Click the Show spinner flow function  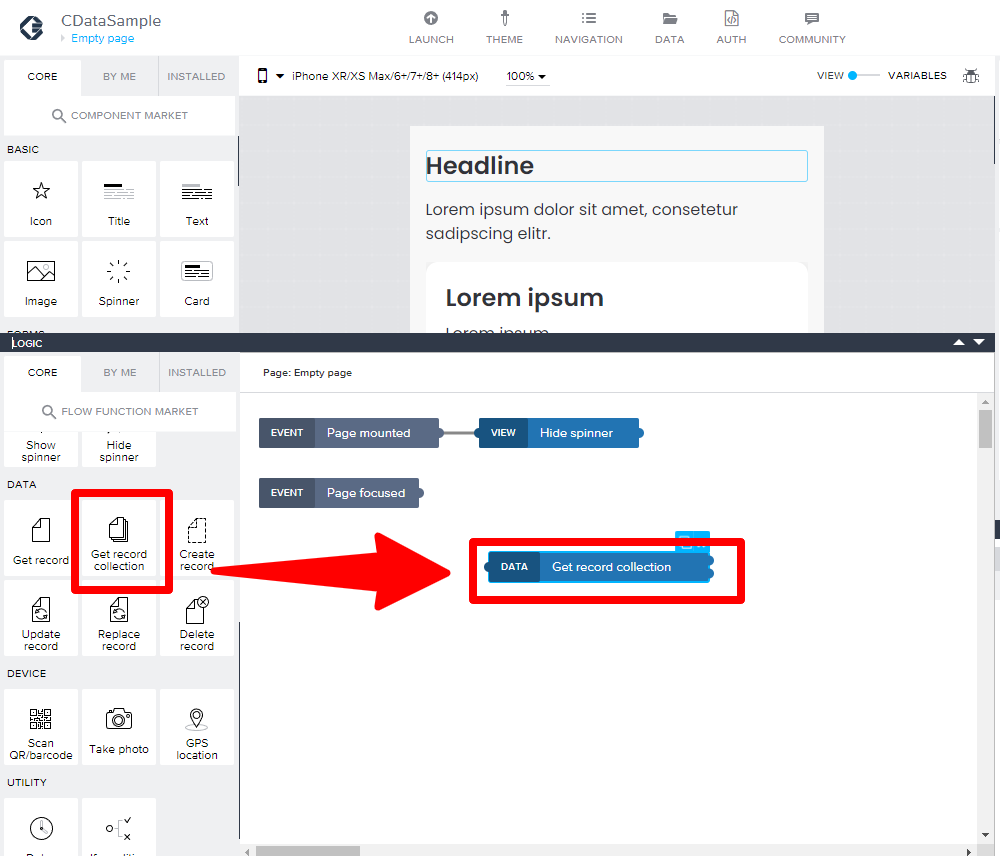tap(41, 450)
